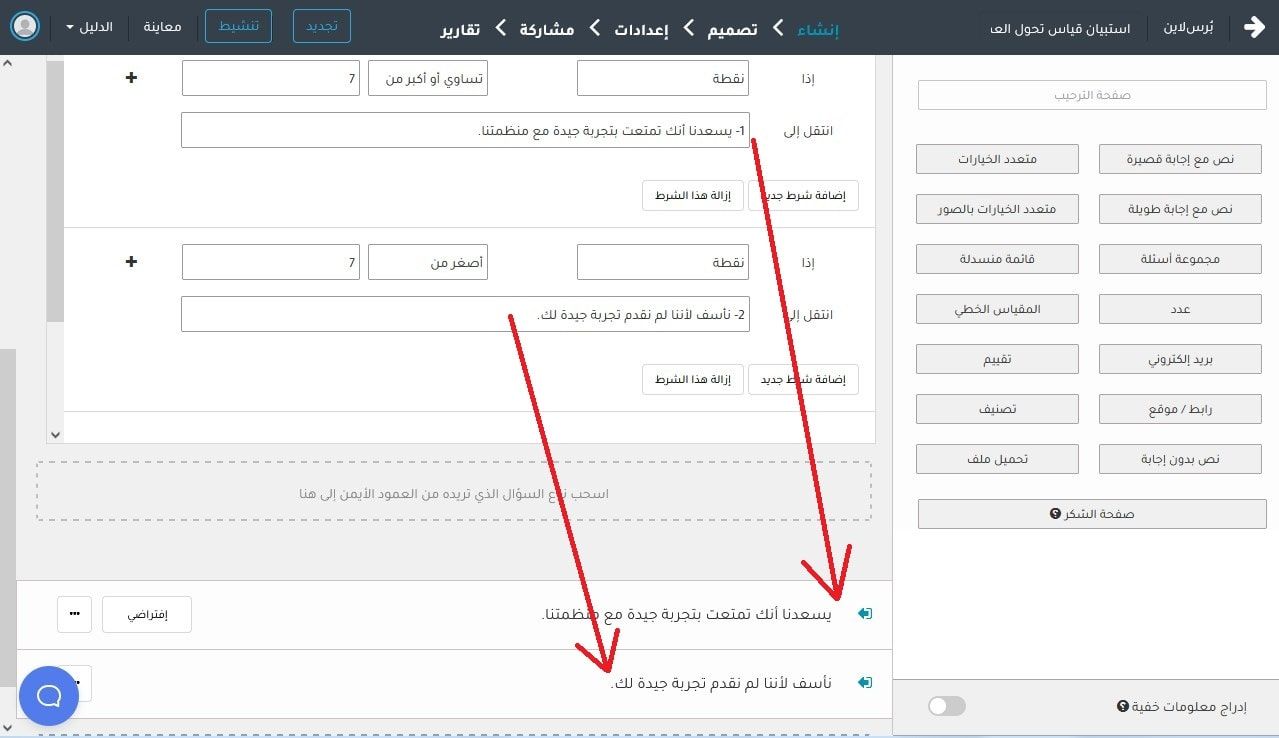1279x738 pixels.
Task: Select the صفحة الترحيب field
Action: [1092, 95]
